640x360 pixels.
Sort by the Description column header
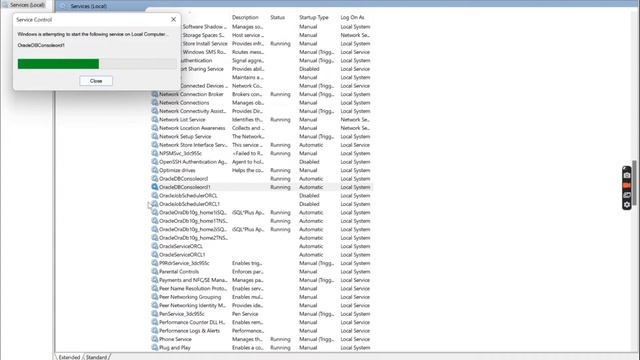coord(245,18)
